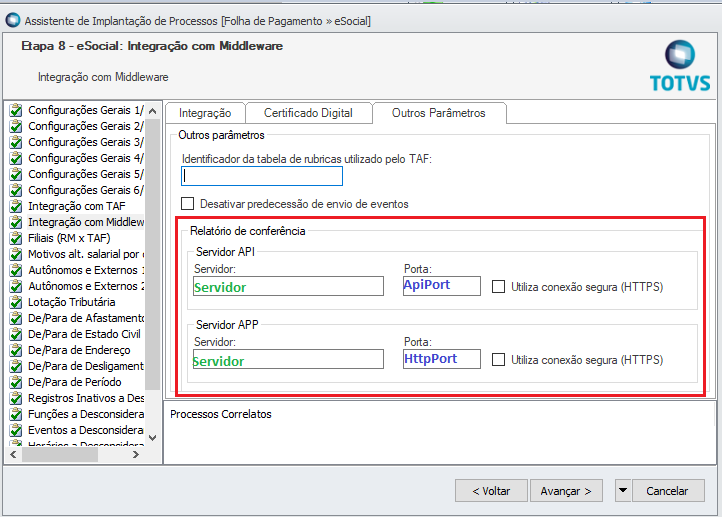Click the Servidor API Porta field

click(442, 286)
